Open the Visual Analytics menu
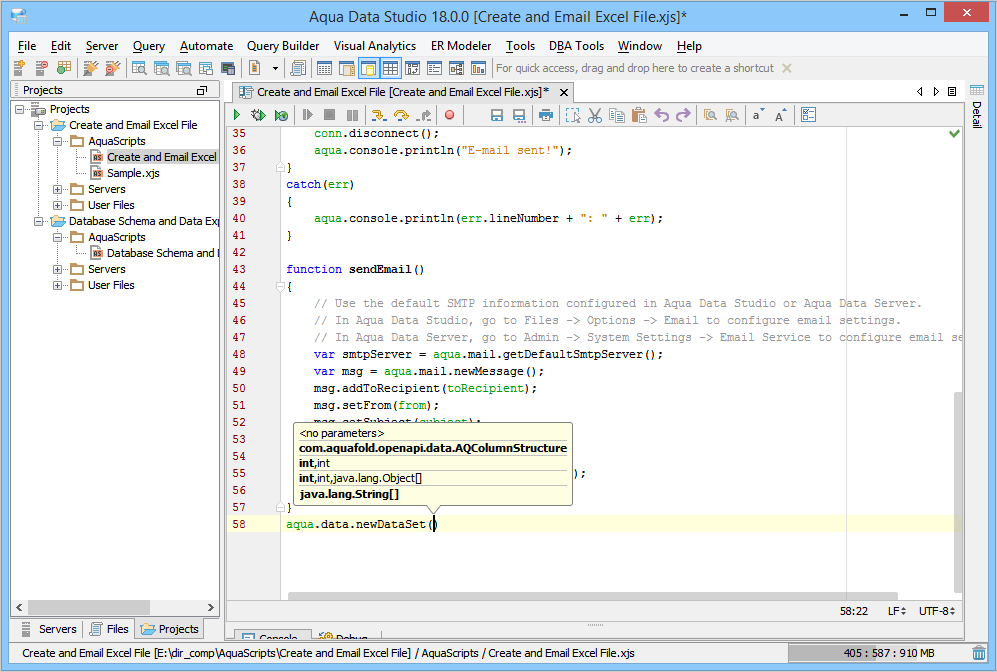Screen dimensions: 997x672 (375, 46)
